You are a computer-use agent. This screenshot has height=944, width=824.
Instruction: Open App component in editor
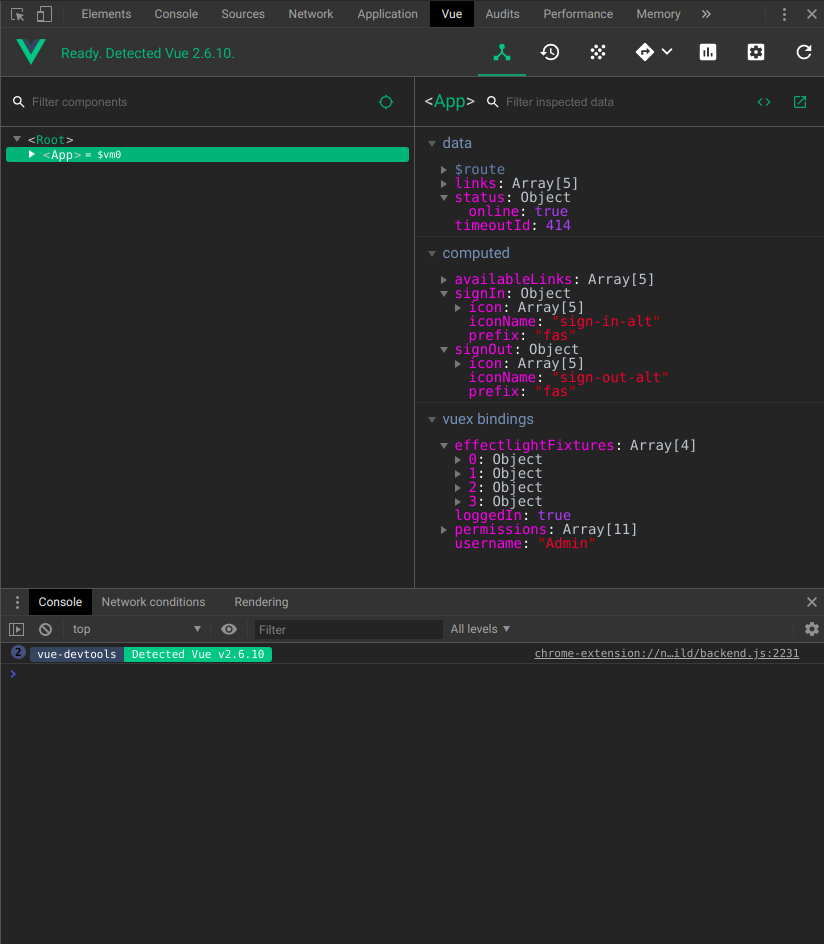[799, 101]
